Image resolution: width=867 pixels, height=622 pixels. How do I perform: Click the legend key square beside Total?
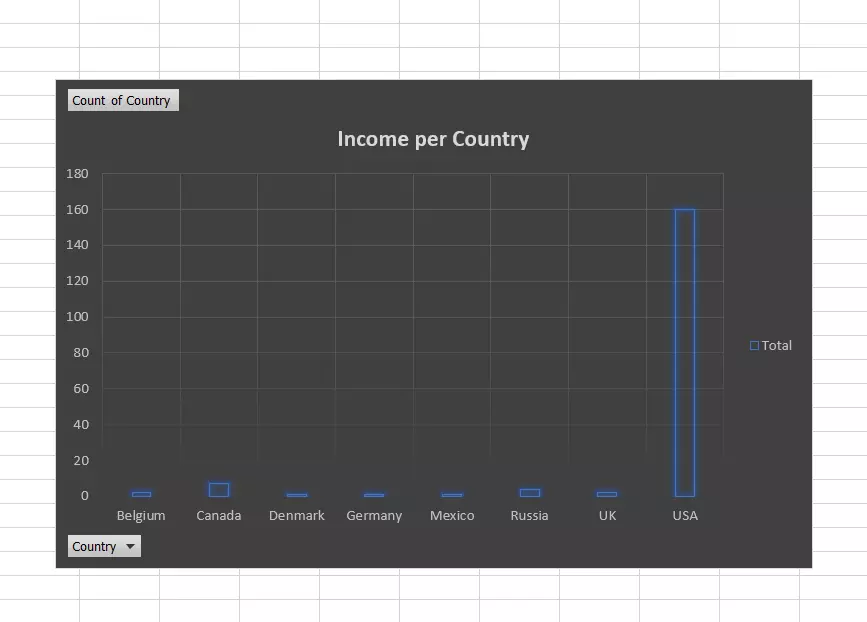[x=753, y=345]
